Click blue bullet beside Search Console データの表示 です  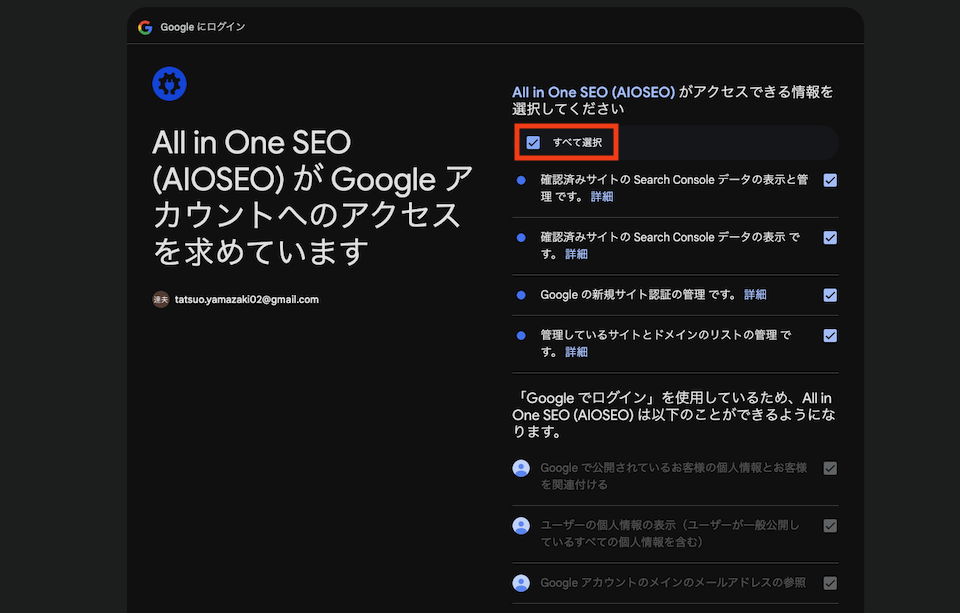[521, 238]
